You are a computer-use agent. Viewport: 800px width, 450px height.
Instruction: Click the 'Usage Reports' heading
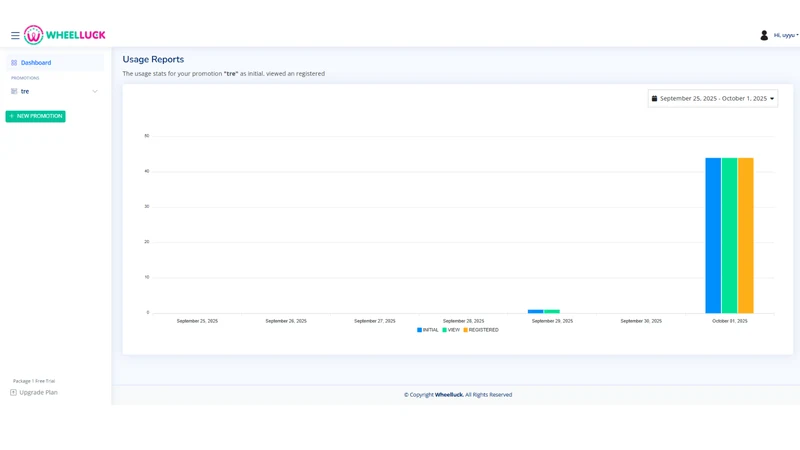tap(153, 59)
